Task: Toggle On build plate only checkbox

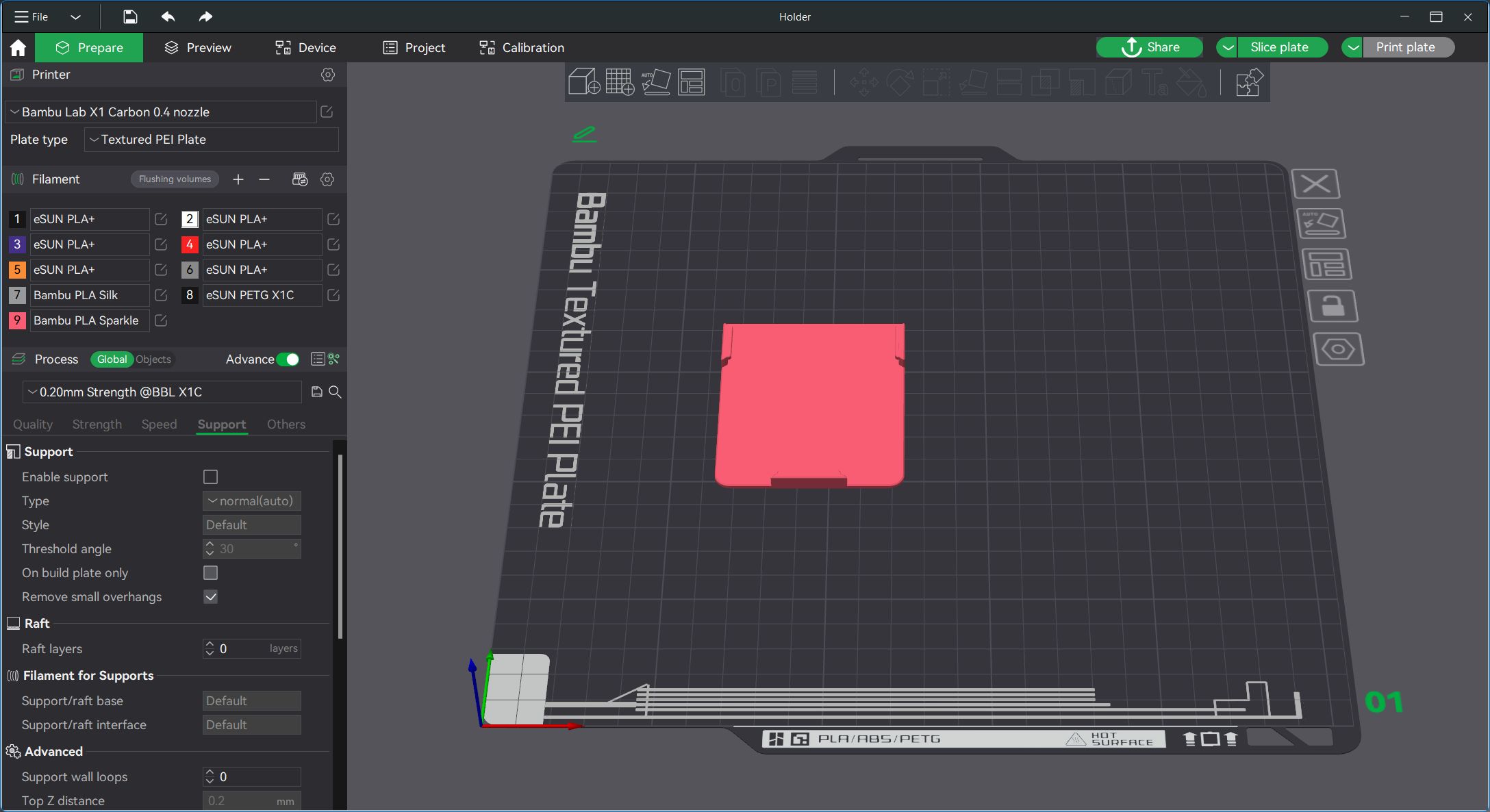Action: [x=211, y=573]
